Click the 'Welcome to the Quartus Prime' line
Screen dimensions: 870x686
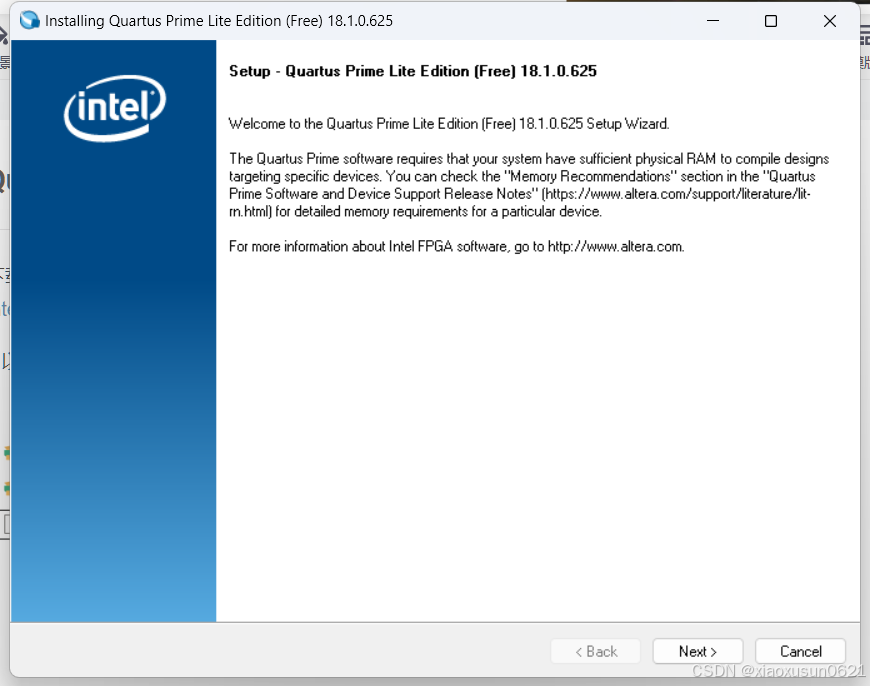click(x=449, y=123)
